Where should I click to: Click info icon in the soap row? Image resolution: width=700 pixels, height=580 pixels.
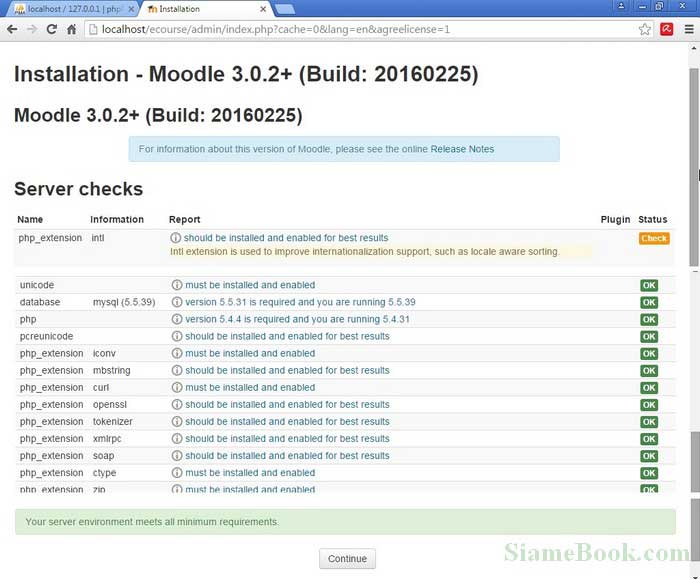177,455
